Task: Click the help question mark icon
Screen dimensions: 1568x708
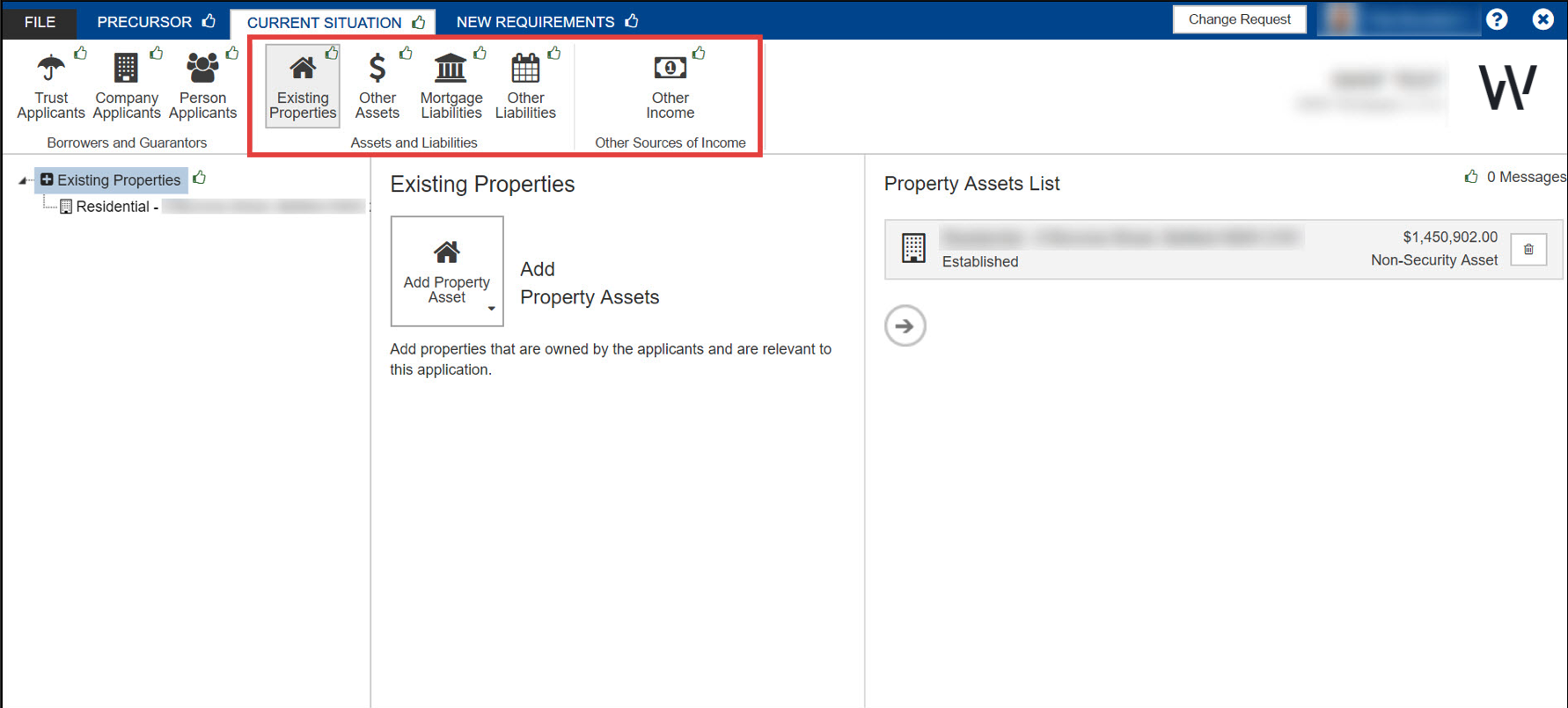Action: point(1497,19)
